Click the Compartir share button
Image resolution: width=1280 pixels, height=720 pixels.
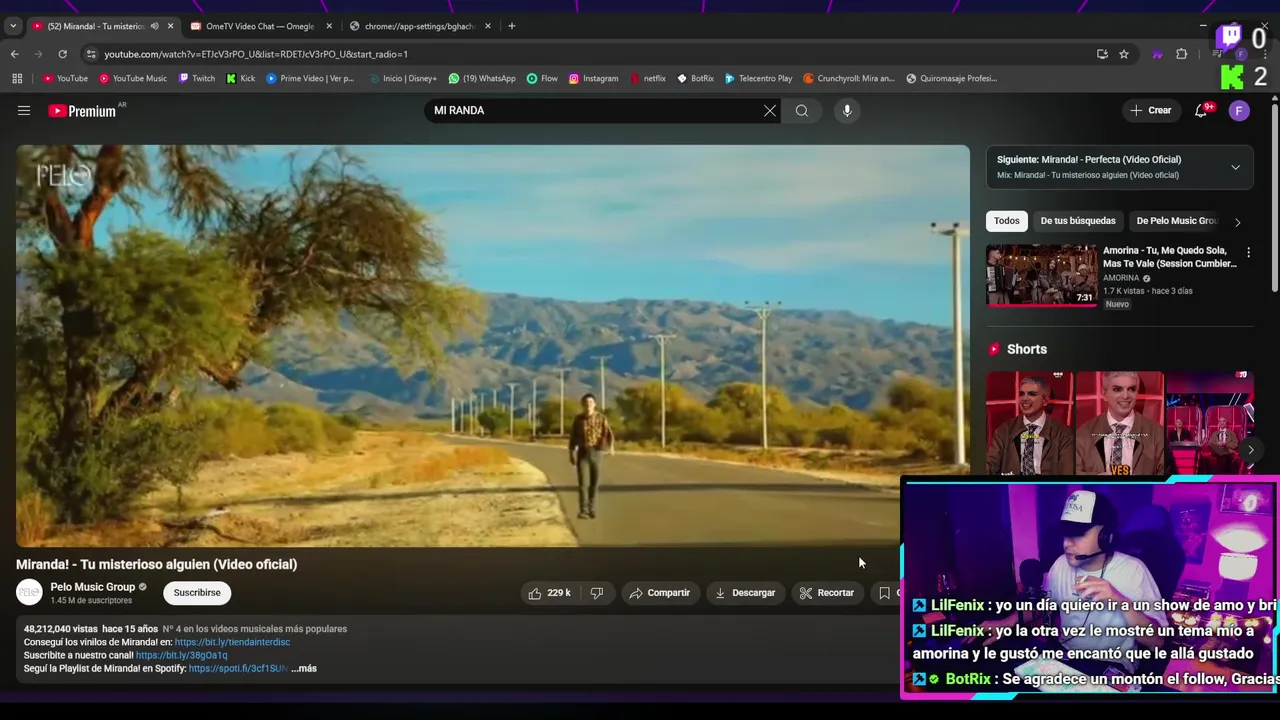point(660,593)
